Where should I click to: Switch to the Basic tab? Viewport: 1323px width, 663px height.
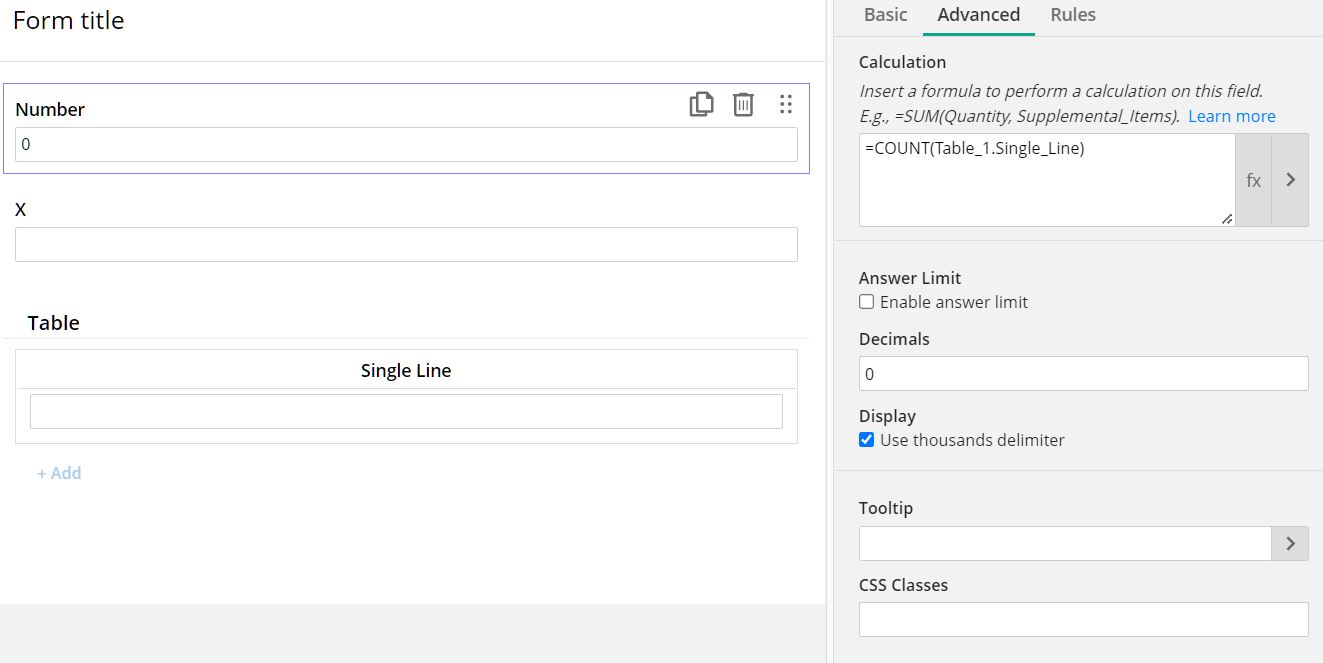(x=885, y=15)
